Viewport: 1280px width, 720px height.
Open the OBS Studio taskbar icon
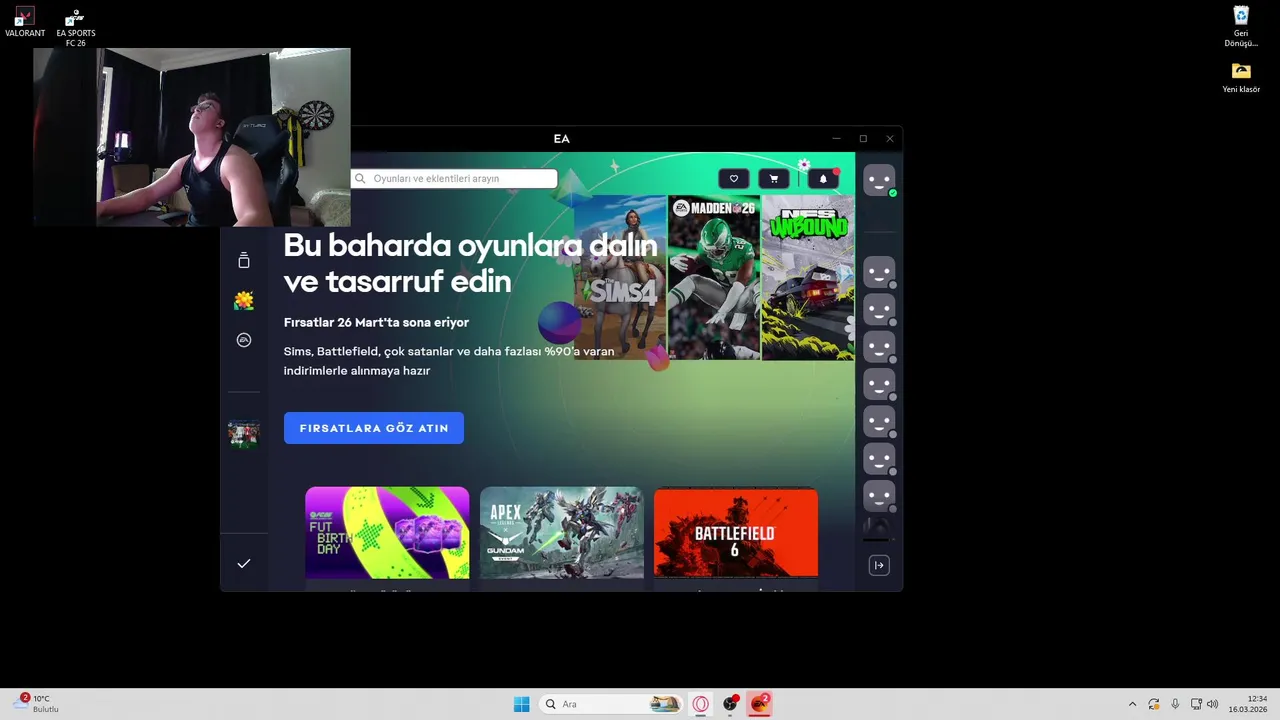(731, 704)
